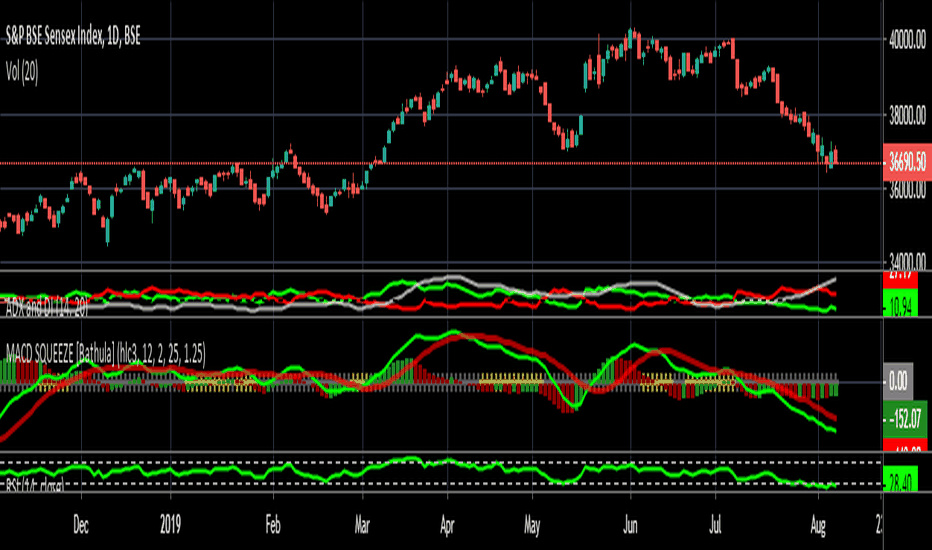Click the Dec label on time axis

[81, 526]
